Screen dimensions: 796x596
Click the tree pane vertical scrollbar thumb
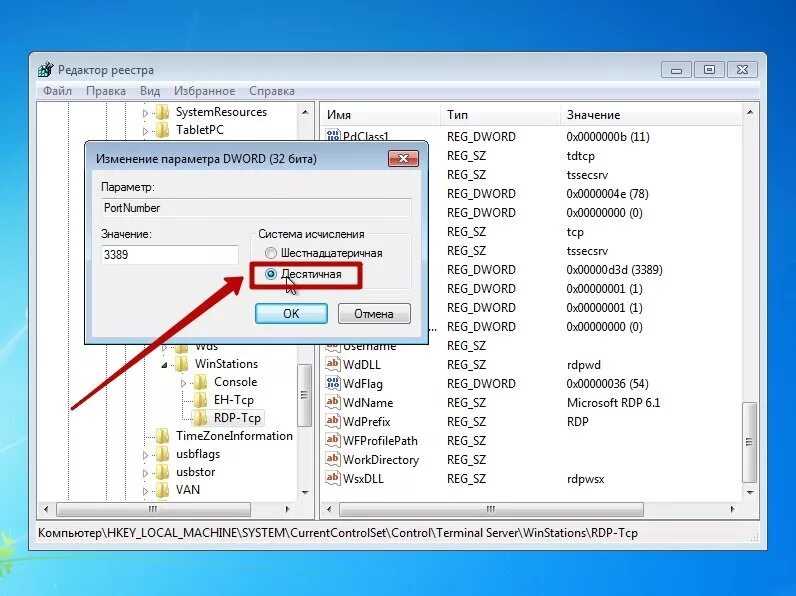[x=304, y=395]
